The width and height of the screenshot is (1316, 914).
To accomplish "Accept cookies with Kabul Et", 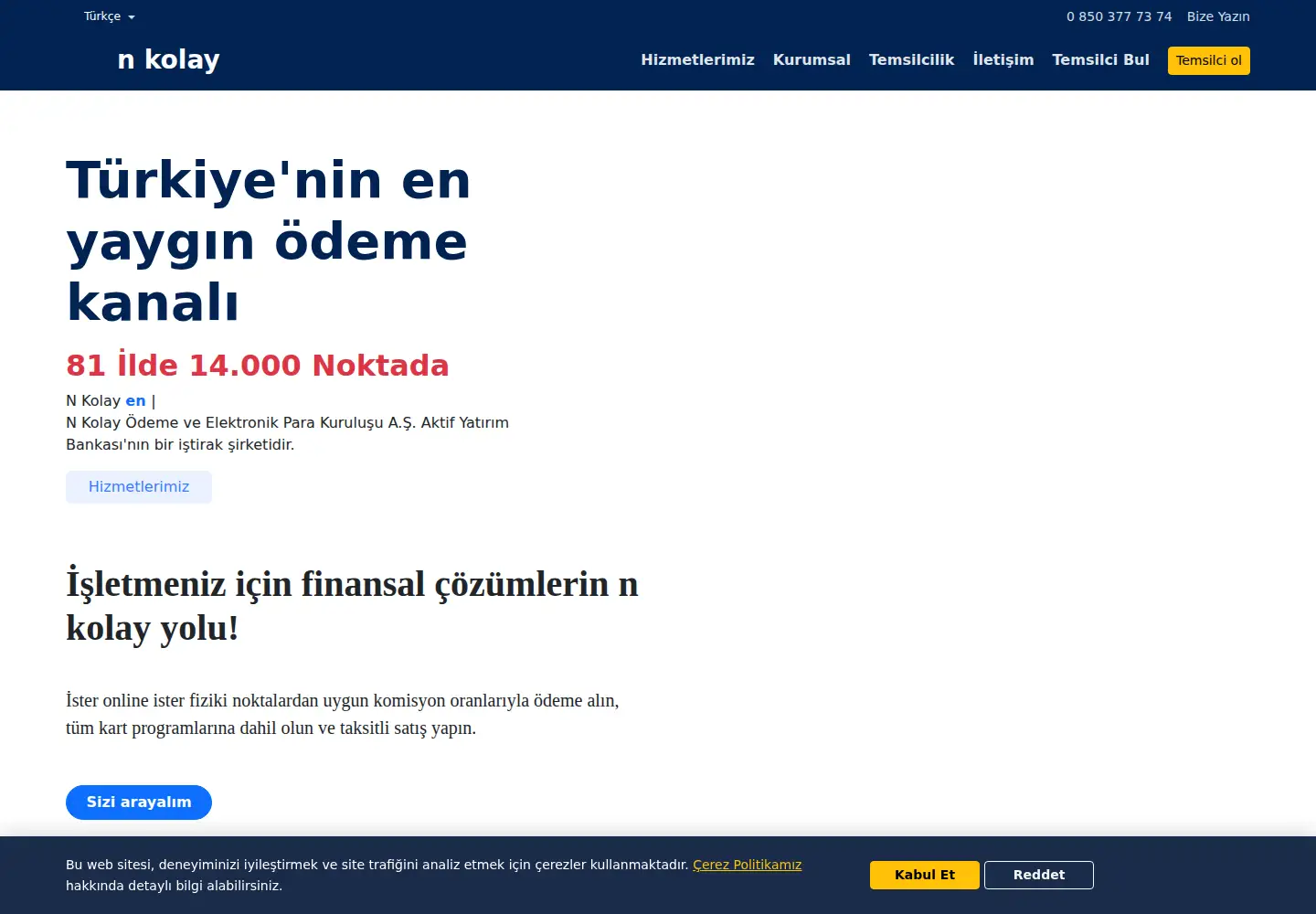I will coord(925,875).
